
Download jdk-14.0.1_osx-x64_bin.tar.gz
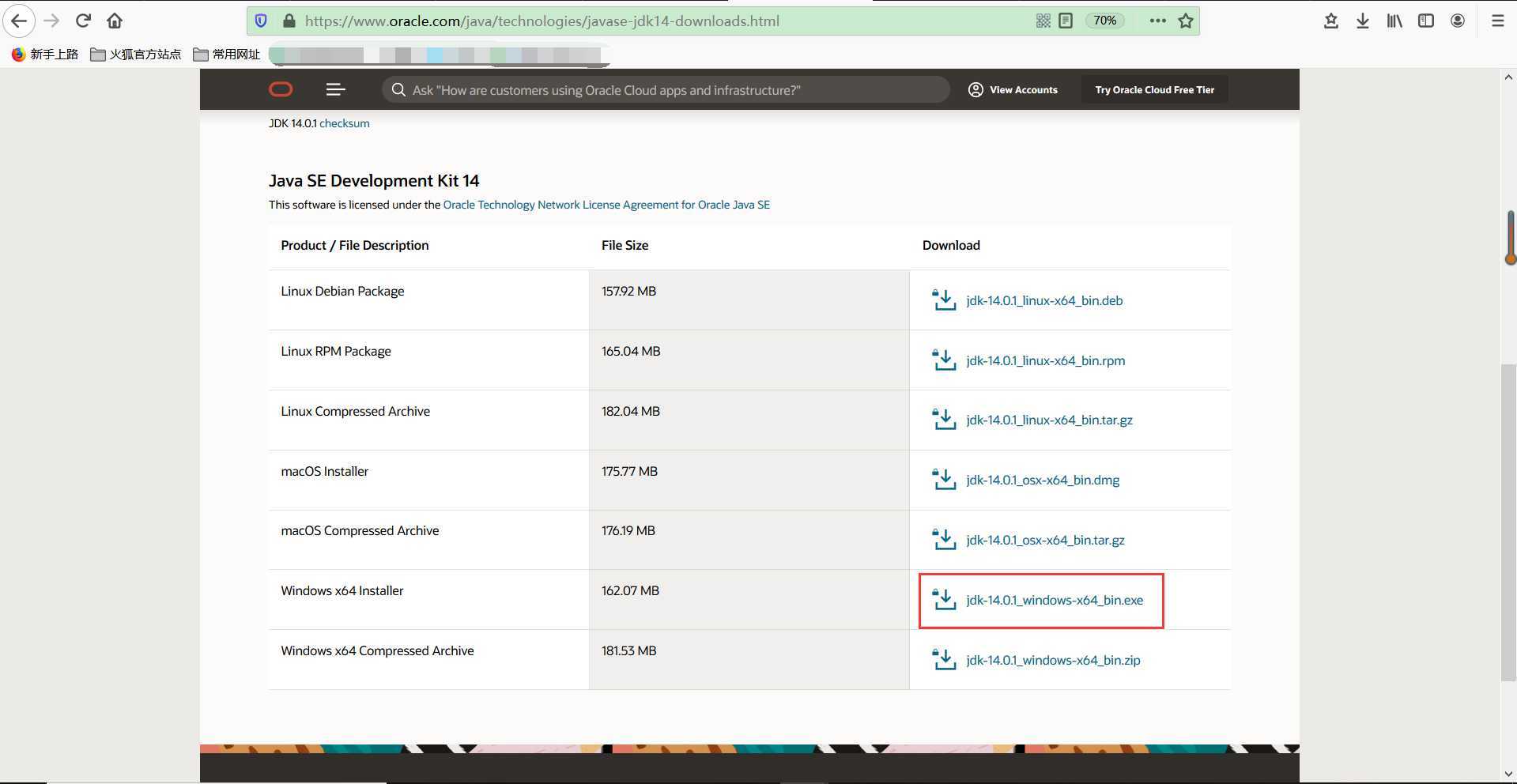(x=1045, y=540)
